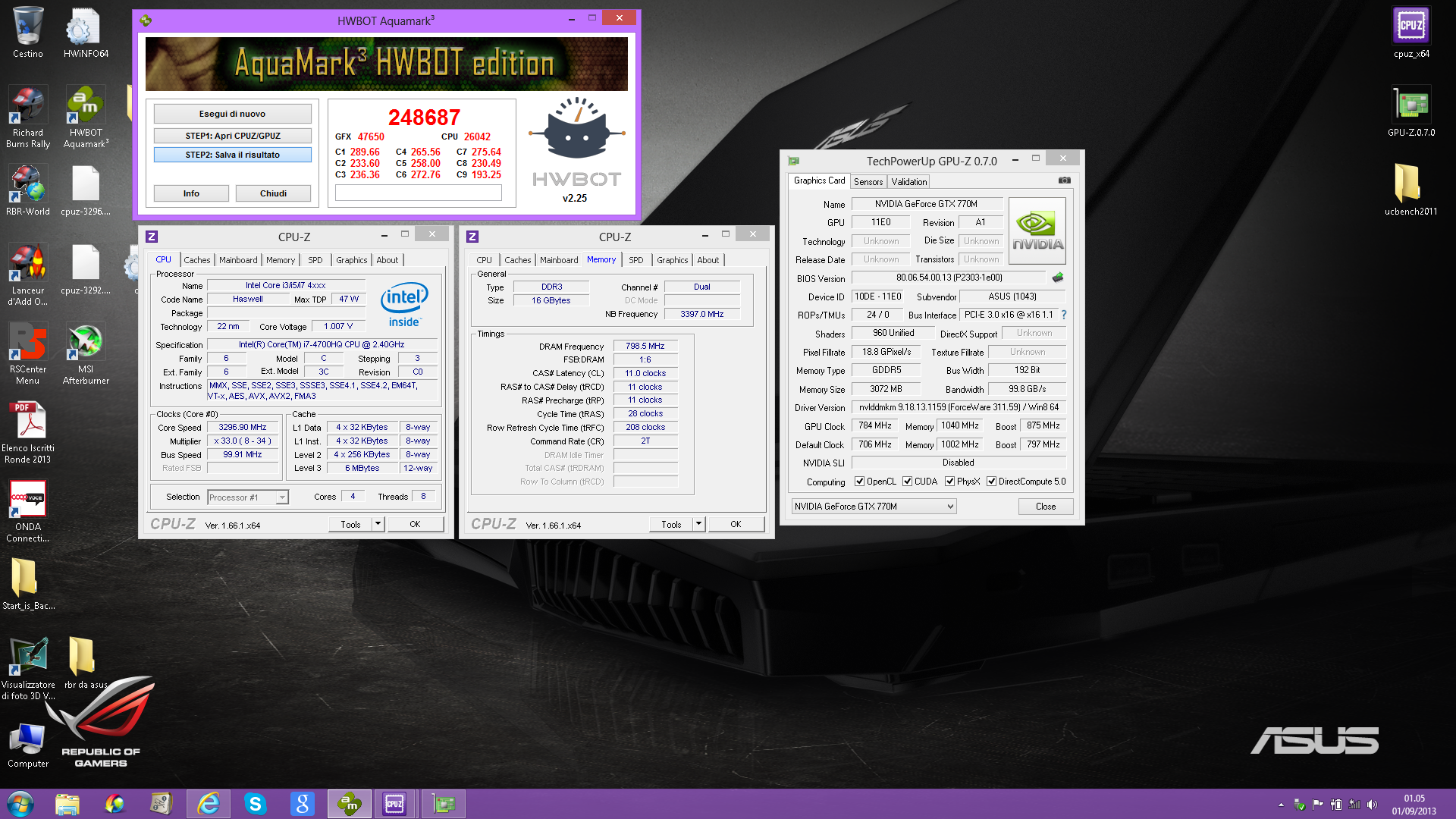Click the Core Speed value 3296.90 MHz
Image resolution: width=1456 pixels, height=819 pixels.
243,427
